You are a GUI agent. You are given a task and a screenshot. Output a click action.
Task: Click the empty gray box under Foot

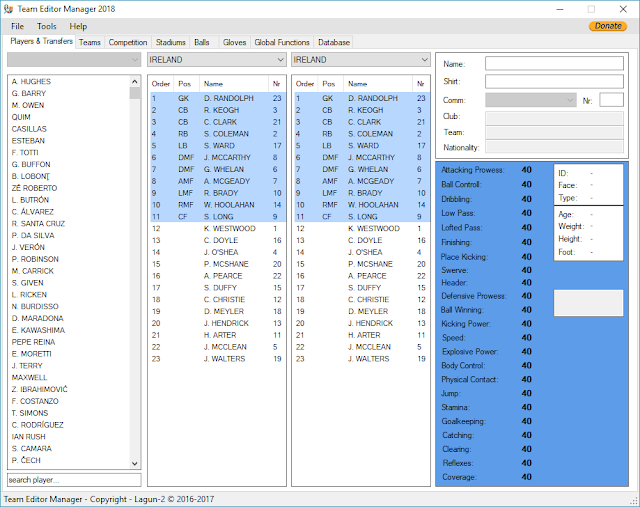tap(588, 303)
